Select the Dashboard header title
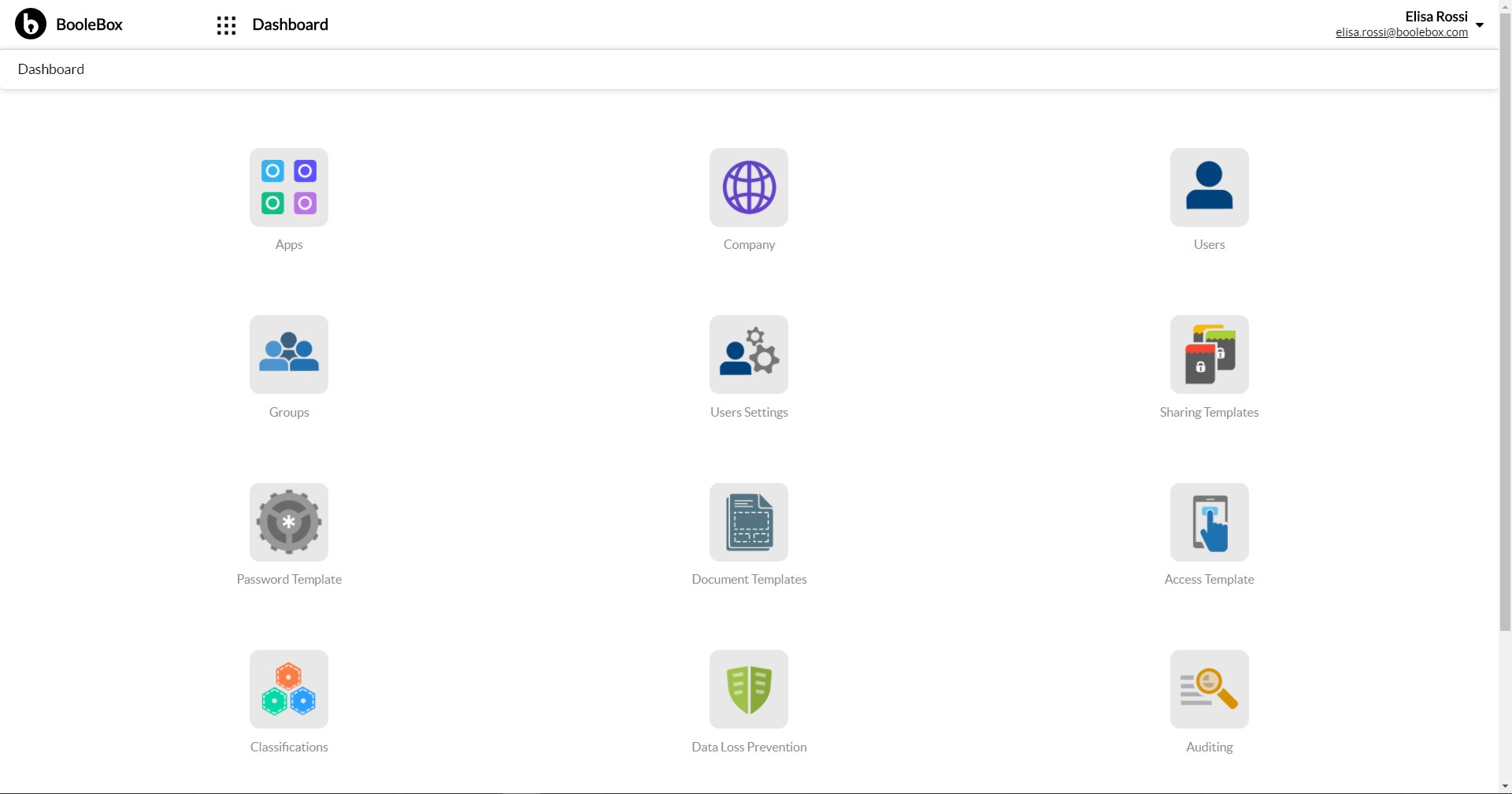 pyautogui.click(x=290, y=24)
